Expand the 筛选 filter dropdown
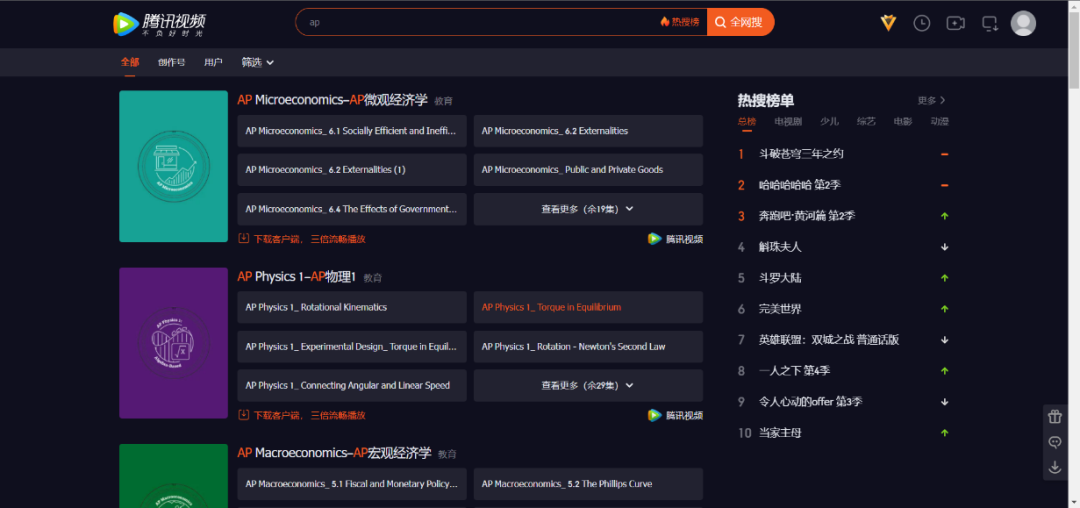This screenshot has width=1080, height=508. [x=258, y=62]
